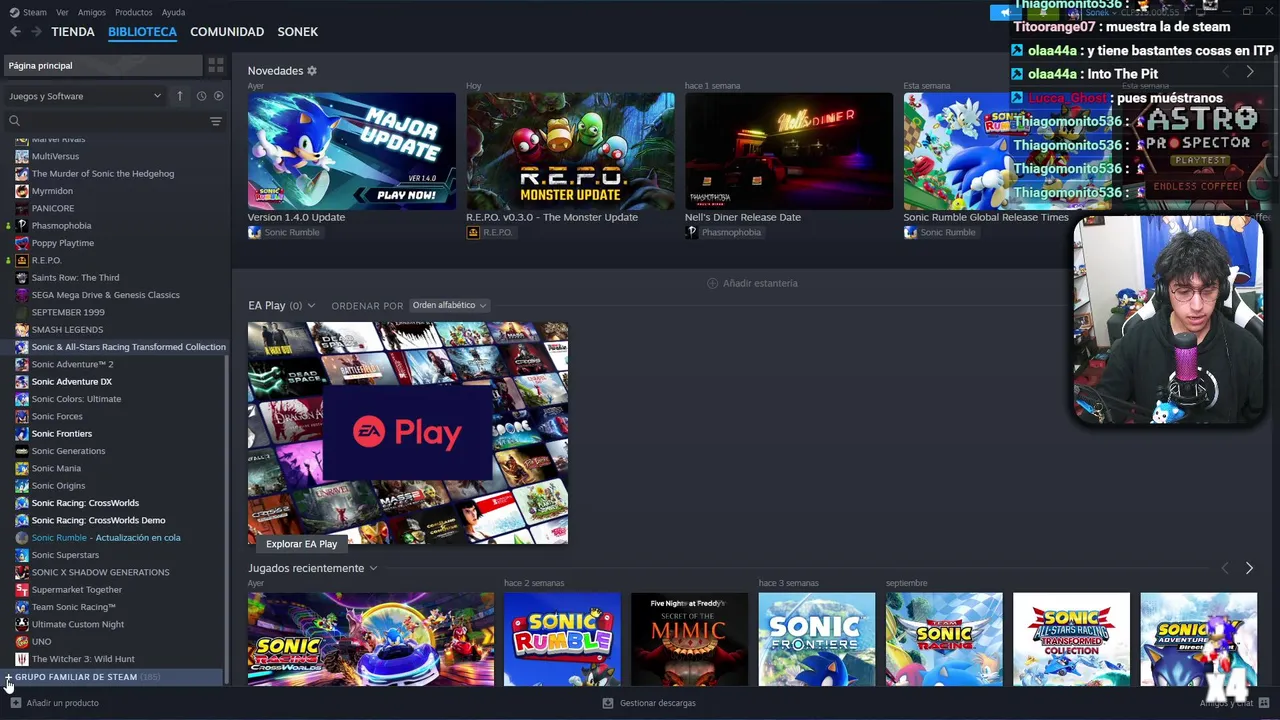Open Version 1.4.0 Update news thumbnail

(352, 151)
